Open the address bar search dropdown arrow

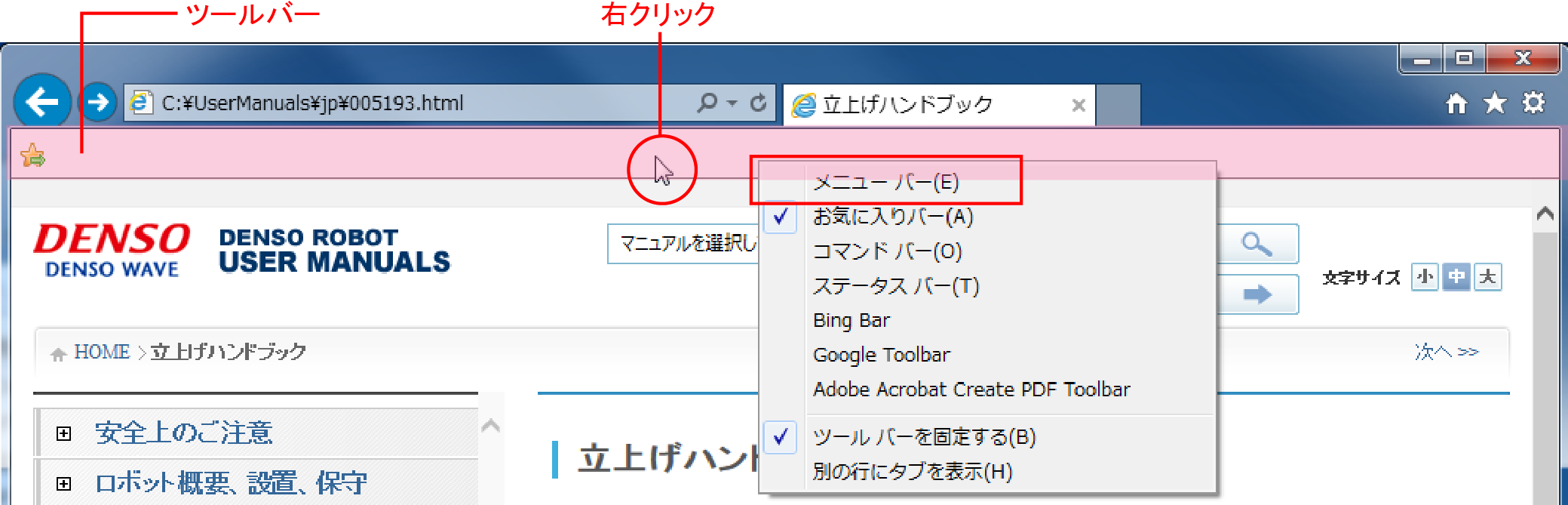[x=732, y=103]
